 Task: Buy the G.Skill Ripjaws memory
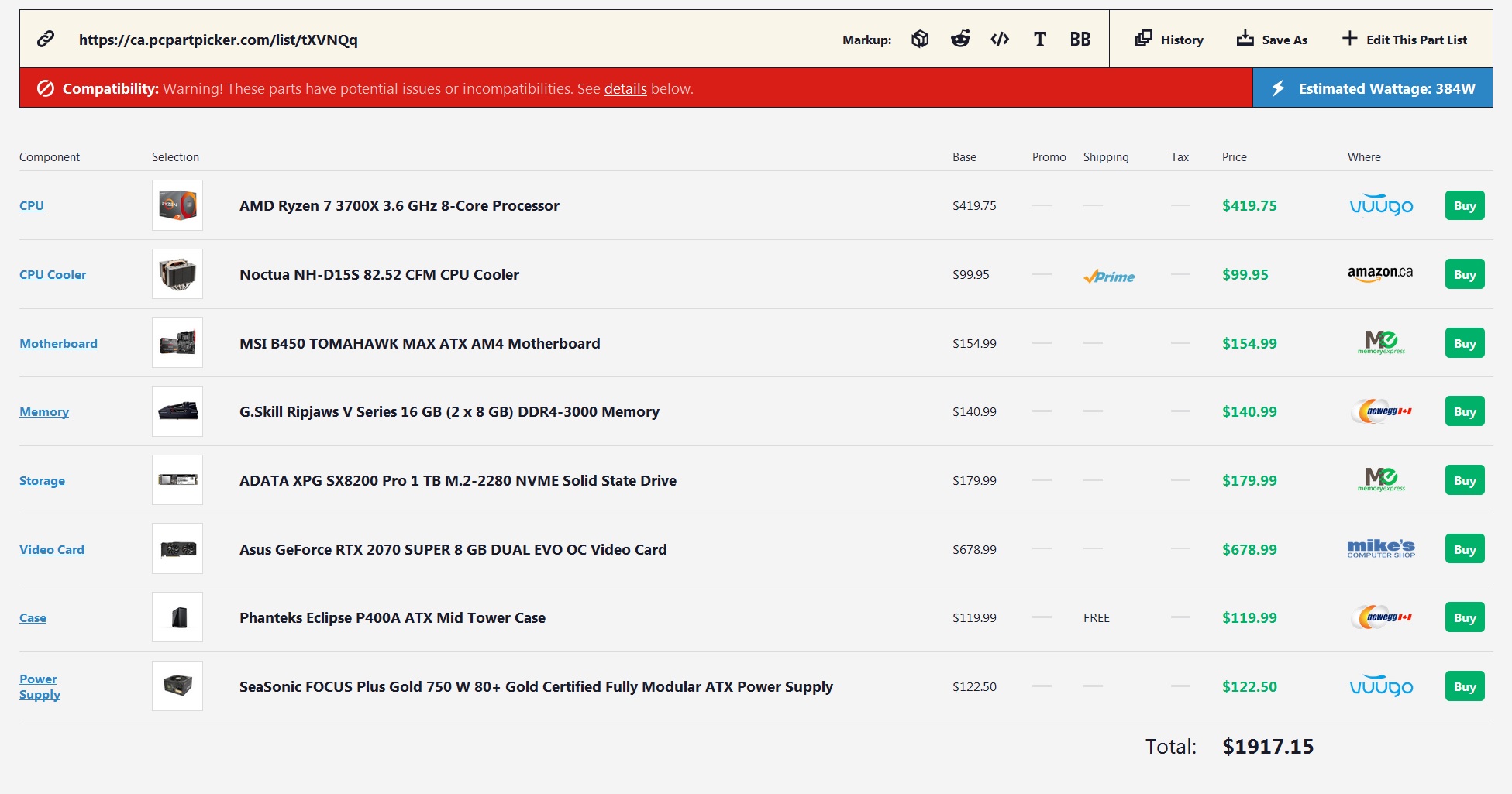tap(1465, 411)
